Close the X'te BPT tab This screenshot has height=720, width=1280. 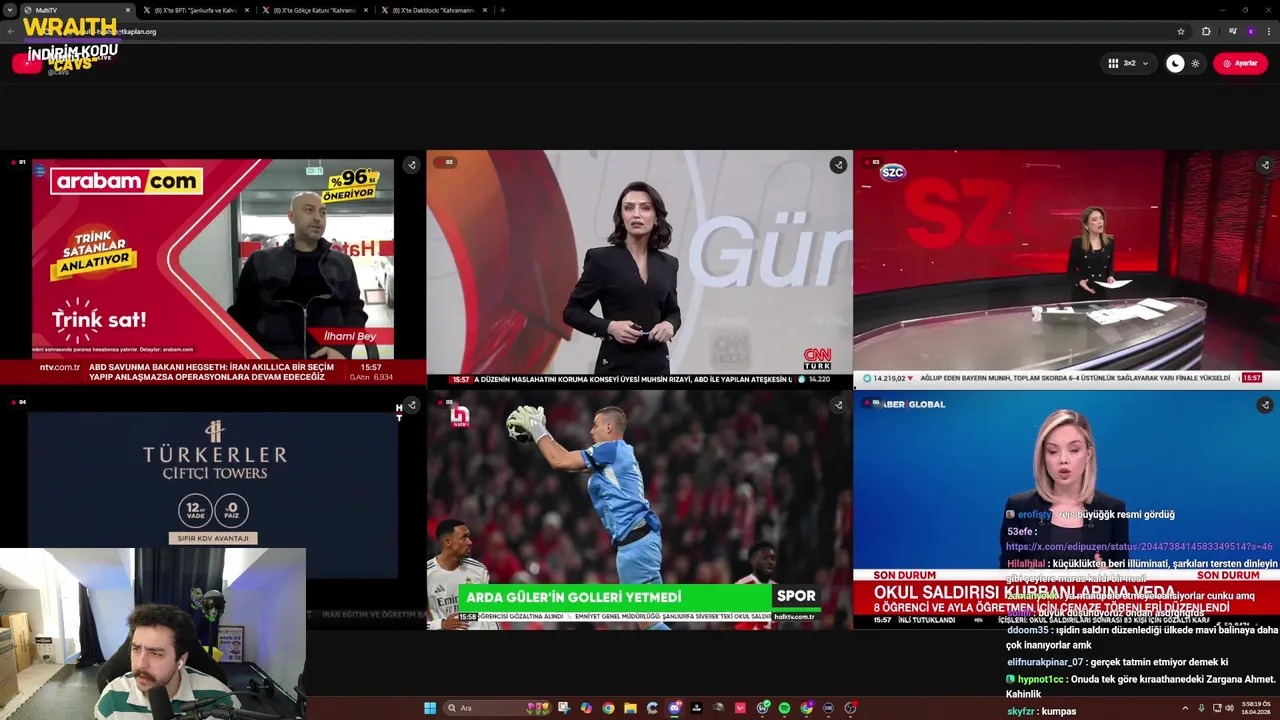pos(247,10)
